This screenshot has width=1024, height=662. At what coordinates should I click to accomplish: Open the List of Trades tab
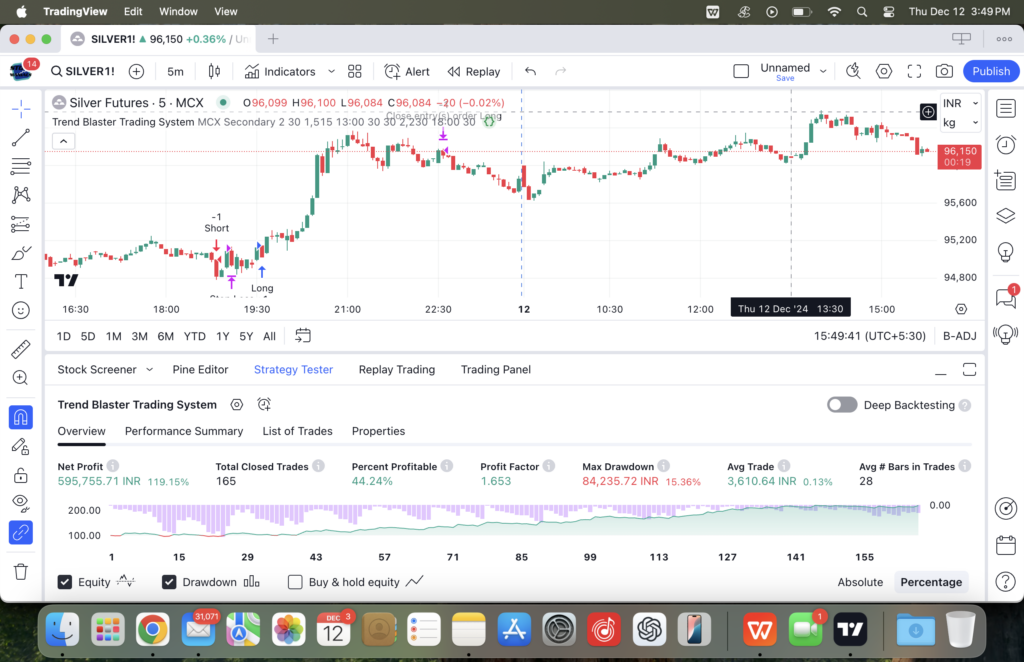pos(297,431)
